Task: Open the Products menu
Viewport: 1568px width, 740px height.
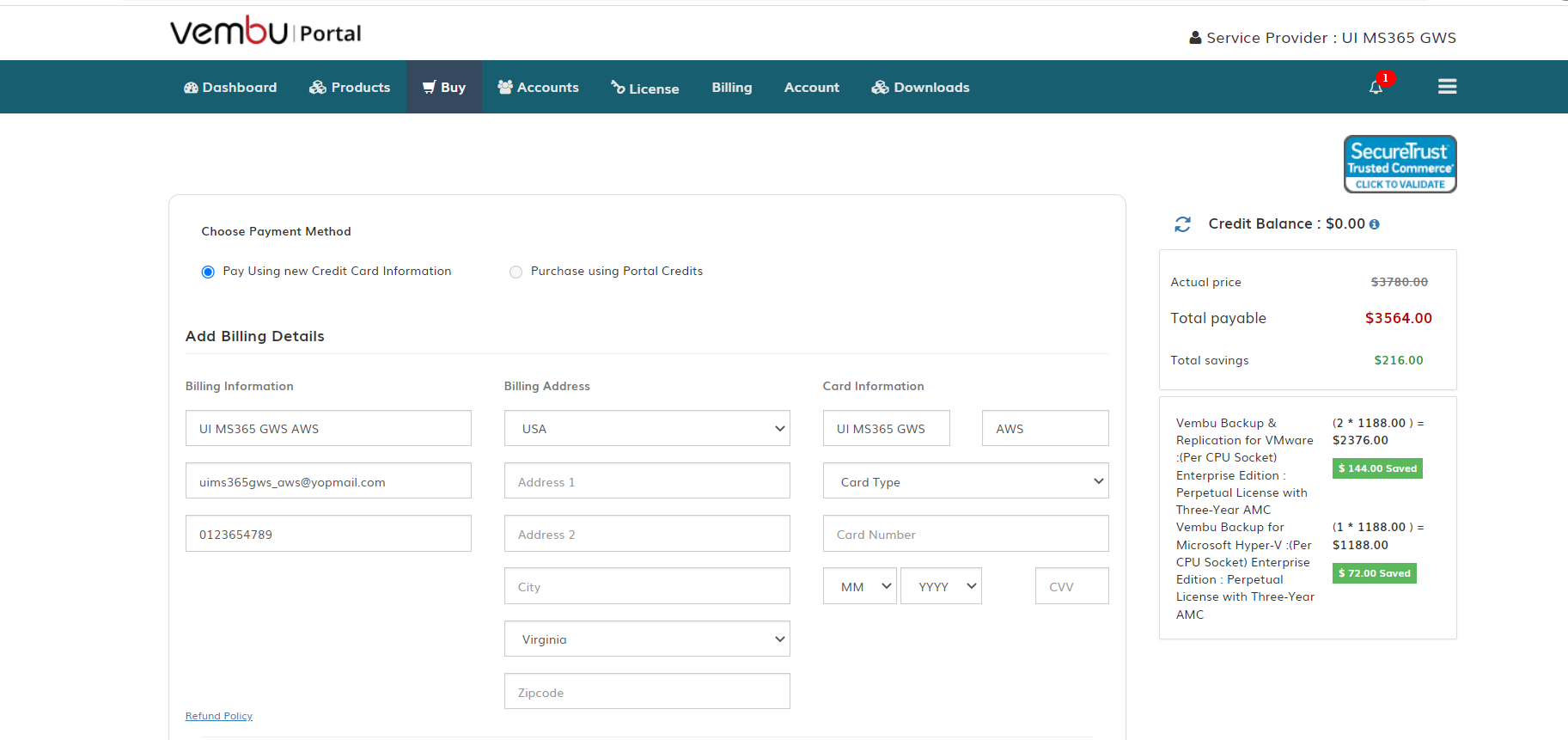Action: [x=350, y=87]
